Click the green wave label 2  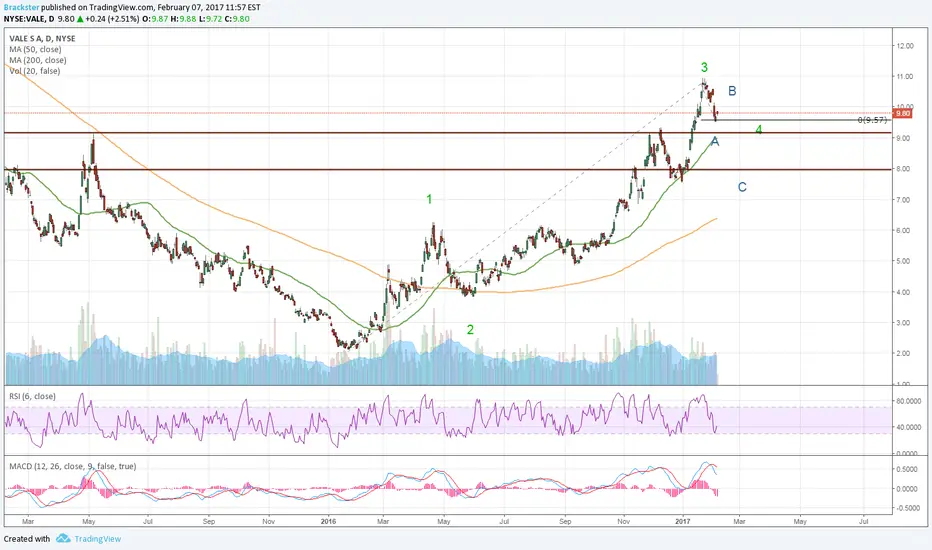pos(470,329)
